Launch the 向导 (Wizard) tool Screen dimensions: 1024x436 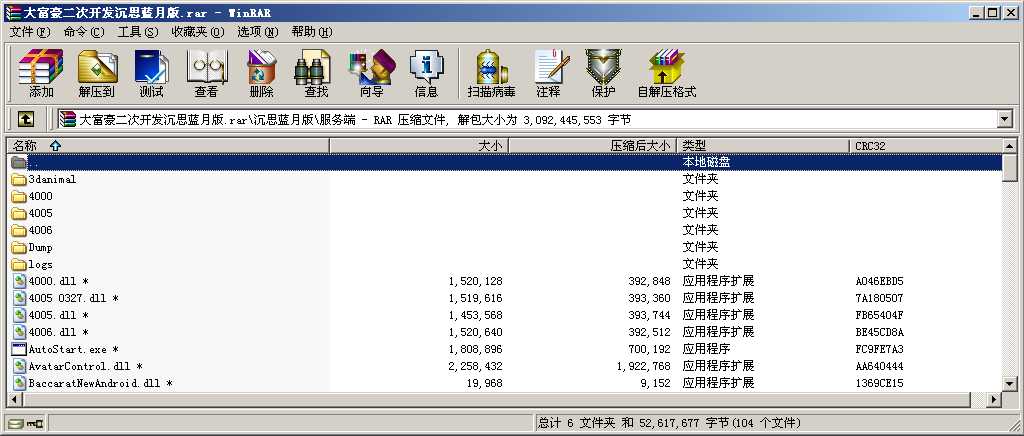(372, 73)
